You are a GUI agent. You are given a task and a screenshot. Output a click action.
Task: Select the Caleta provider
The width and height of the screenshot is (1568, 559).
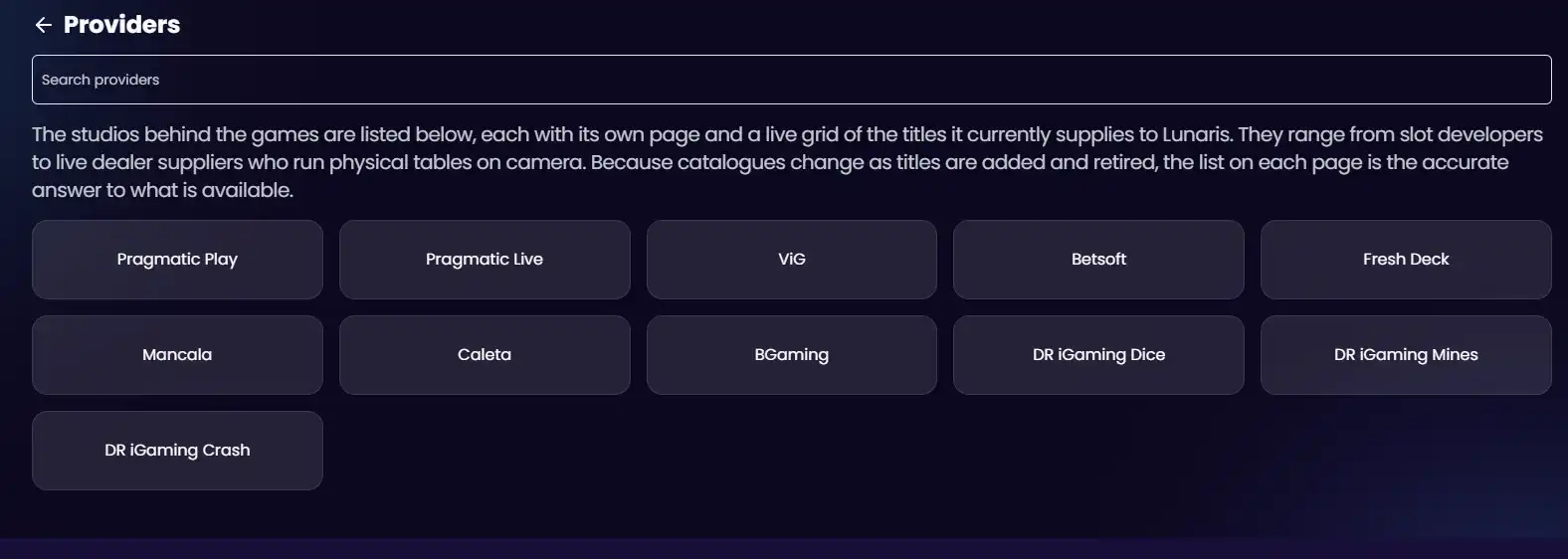(x=485, y=355)
